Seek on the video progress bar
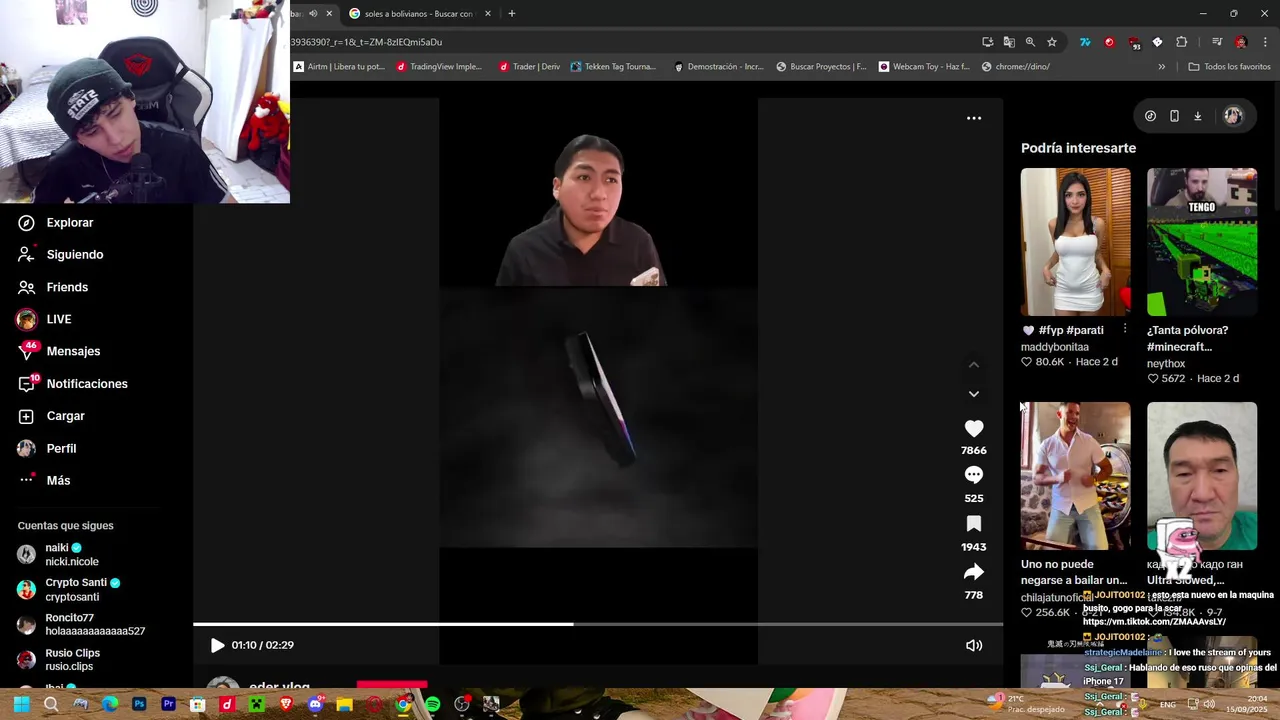Image resolution: width=1280 pixels, height=720 pixels. (598, 624)
